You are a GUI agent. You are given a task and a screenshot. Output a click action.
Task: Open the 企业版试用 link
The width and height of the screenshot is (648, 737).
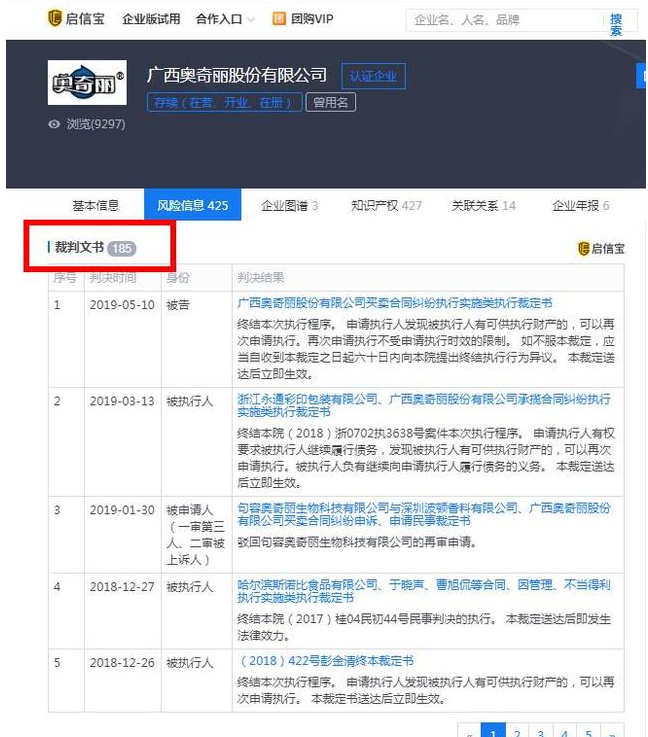(151, 19)
